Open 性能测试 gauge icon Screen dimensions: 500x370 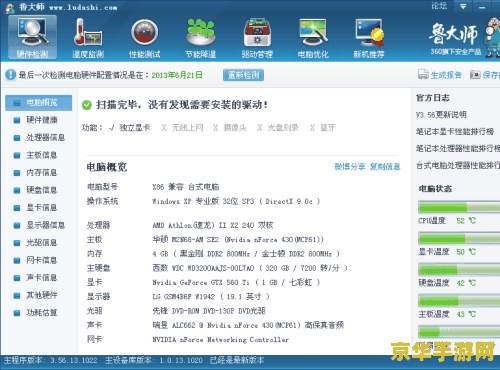click(145, 37)
